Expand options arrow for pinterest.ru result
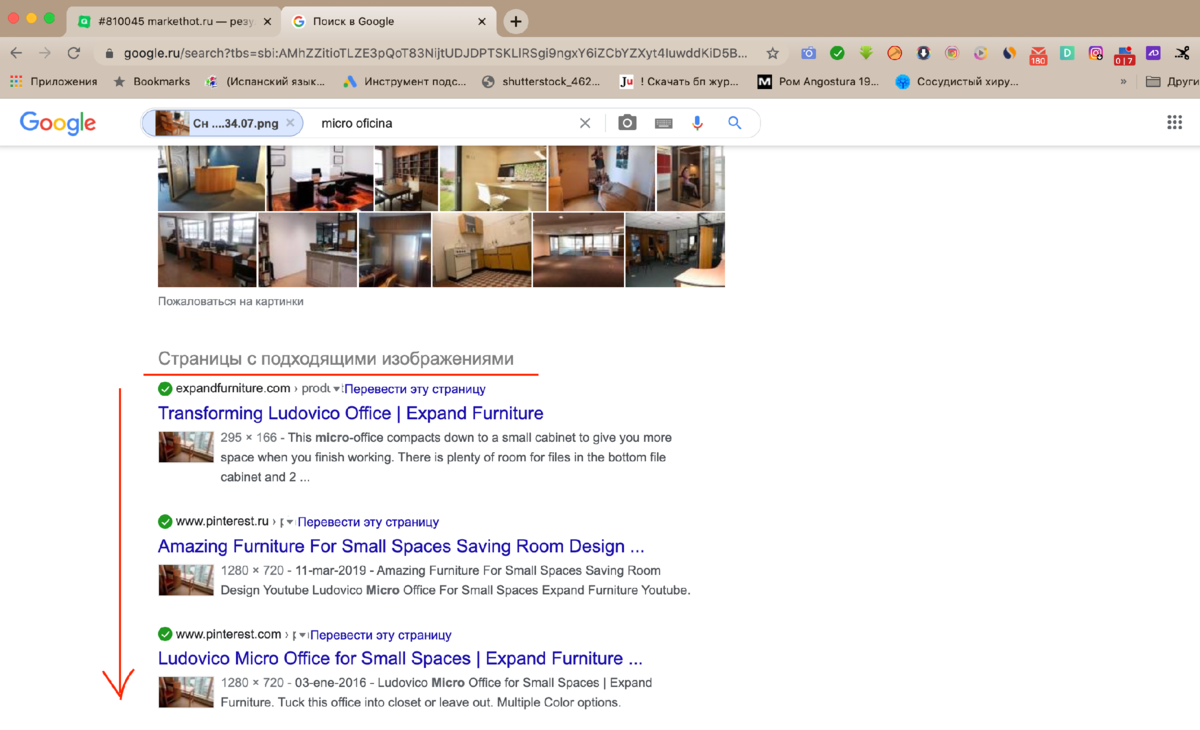Screen dimensions: 1200x730 (290, 522)
